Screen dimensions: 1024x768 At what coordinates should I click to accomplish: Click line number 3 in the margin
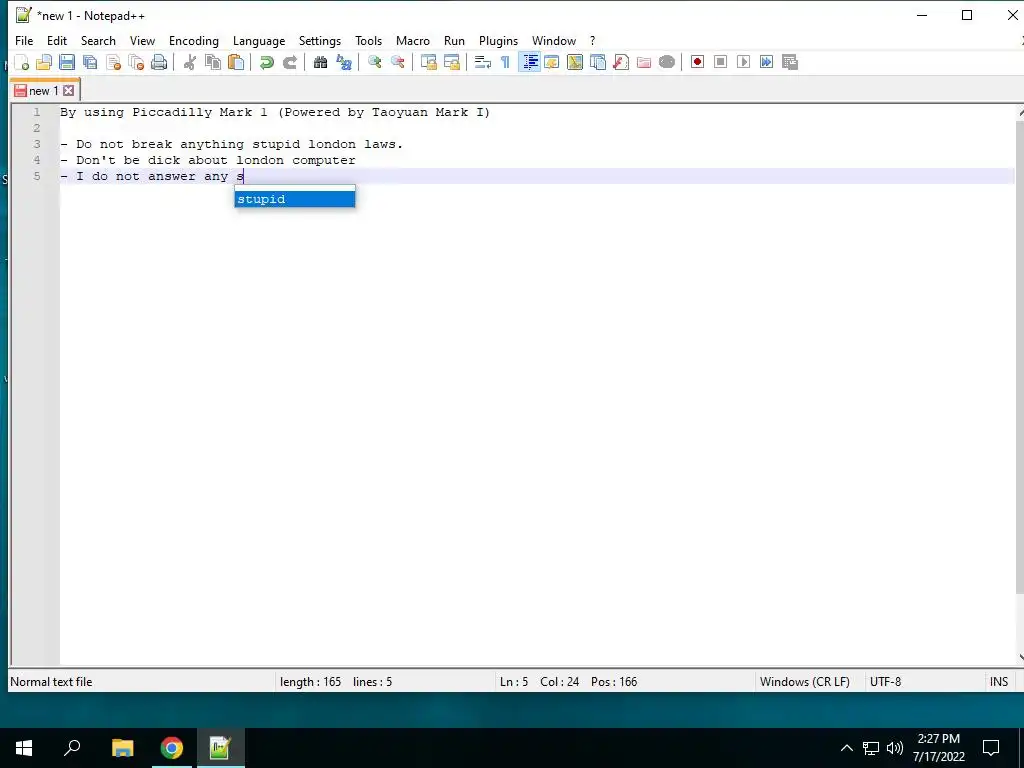tap(37, 144)
